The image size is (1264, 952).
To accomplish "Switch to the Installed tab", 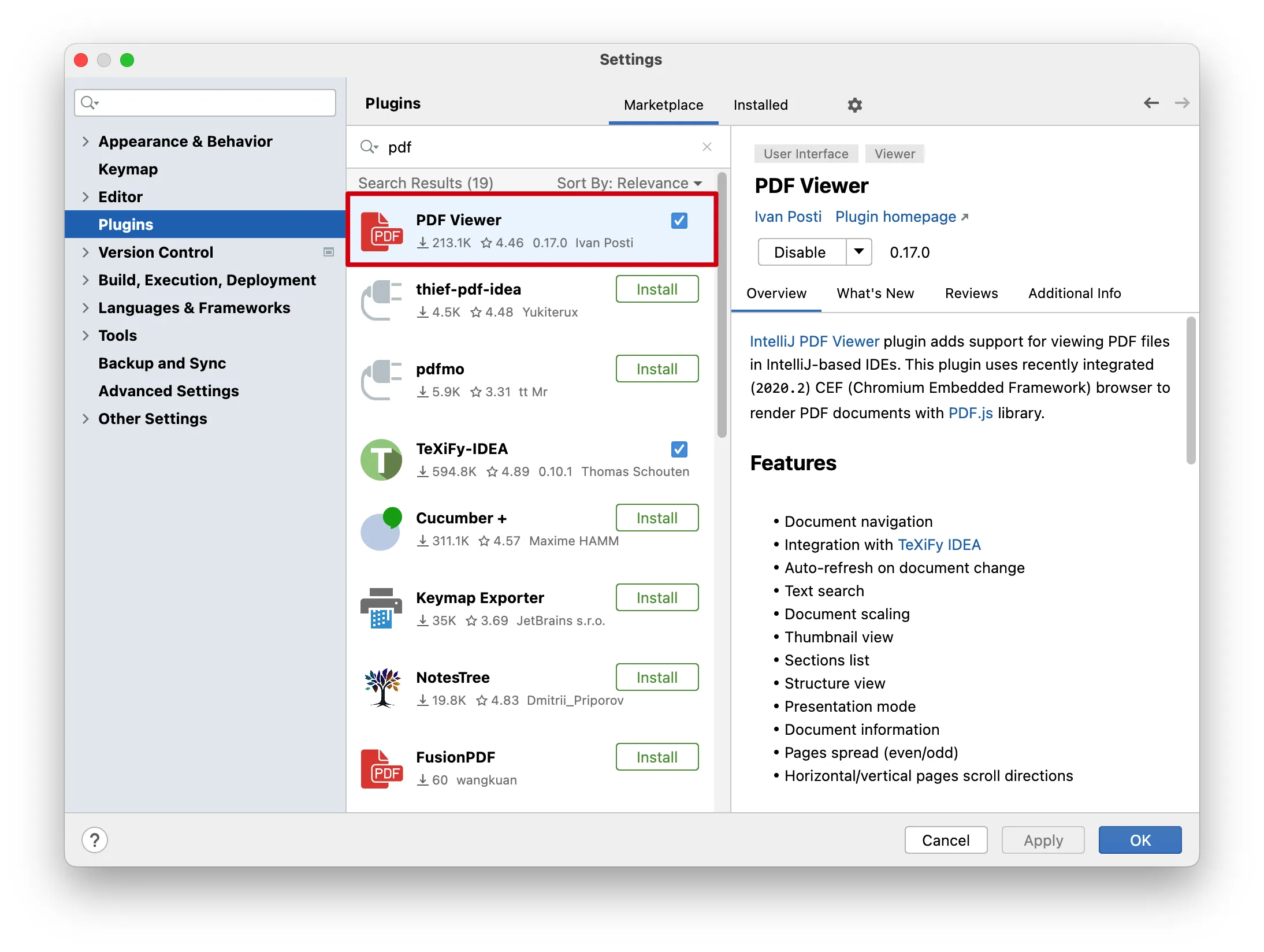I will [x=760, y=105].
